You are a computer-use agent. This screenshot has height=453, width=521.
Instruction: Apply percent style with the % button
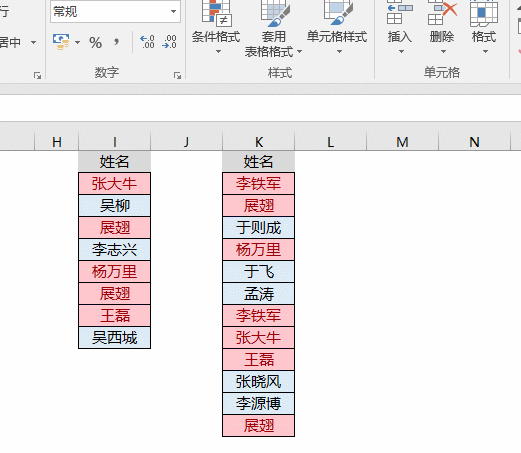[x=96, y=43]
